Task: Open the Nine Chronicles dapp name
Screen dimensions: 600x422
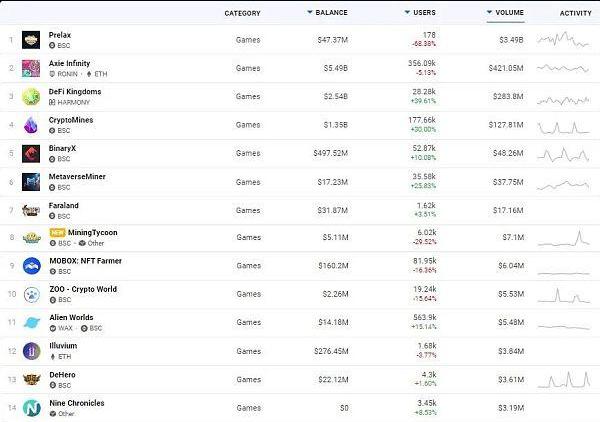Action: (77, 403)
